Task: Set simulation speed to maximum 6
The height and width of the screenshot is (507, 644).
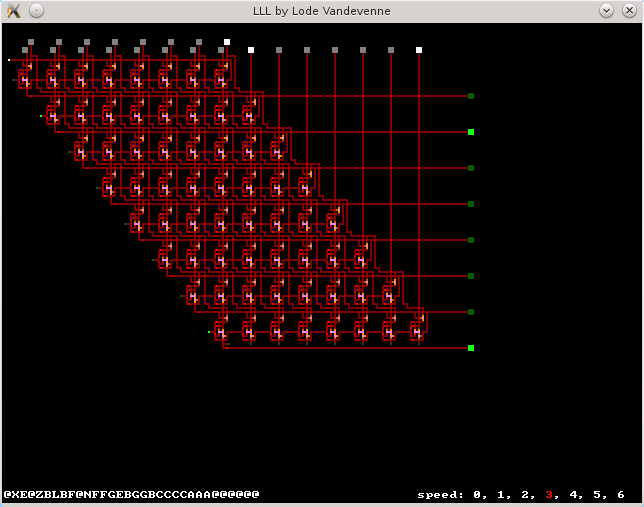Action: click(620, 495)
